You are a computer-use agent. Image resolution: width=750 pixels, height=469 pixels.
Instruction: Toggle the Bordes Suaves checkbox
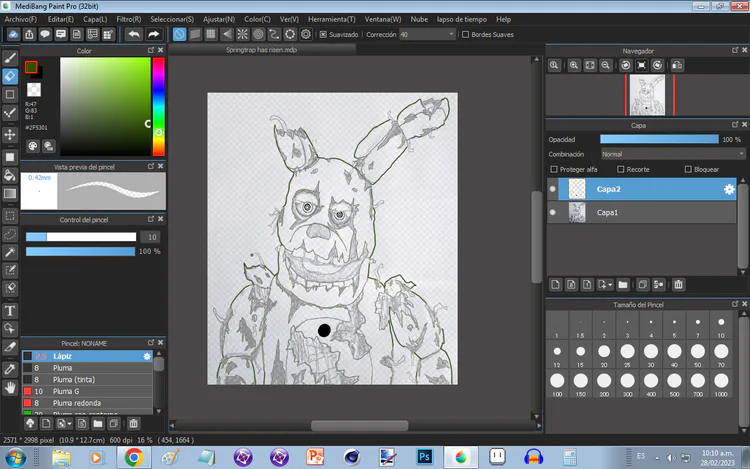click(465, 34)
